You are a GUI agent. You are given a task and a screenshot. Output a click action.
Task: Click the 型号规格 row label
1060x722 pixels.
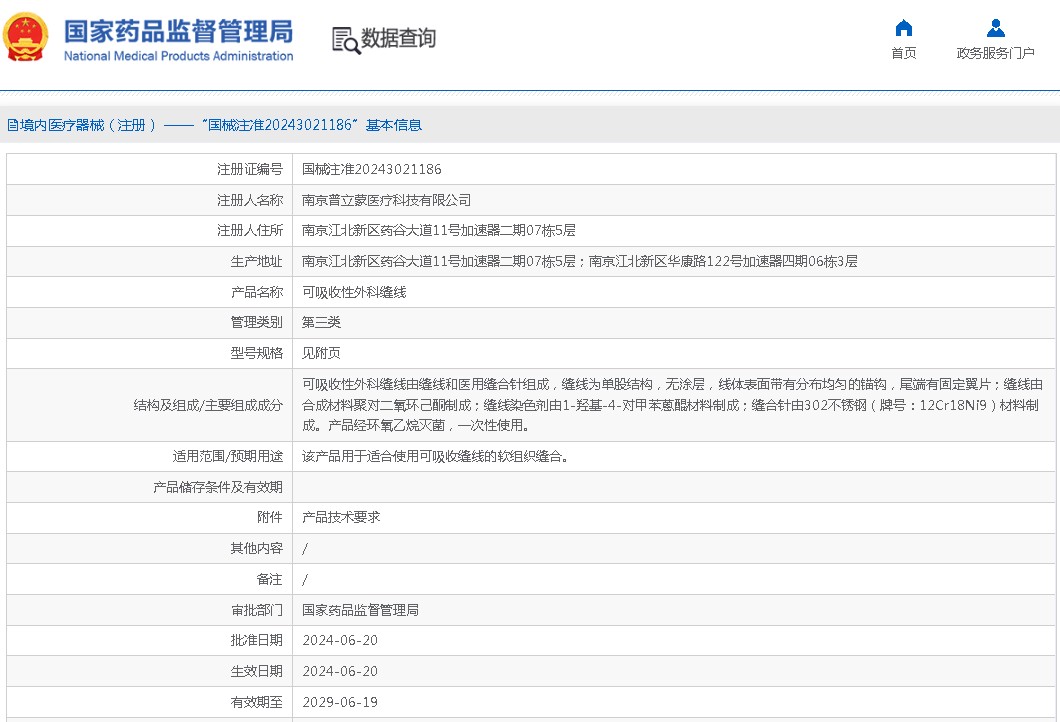[x=256, y=353]
